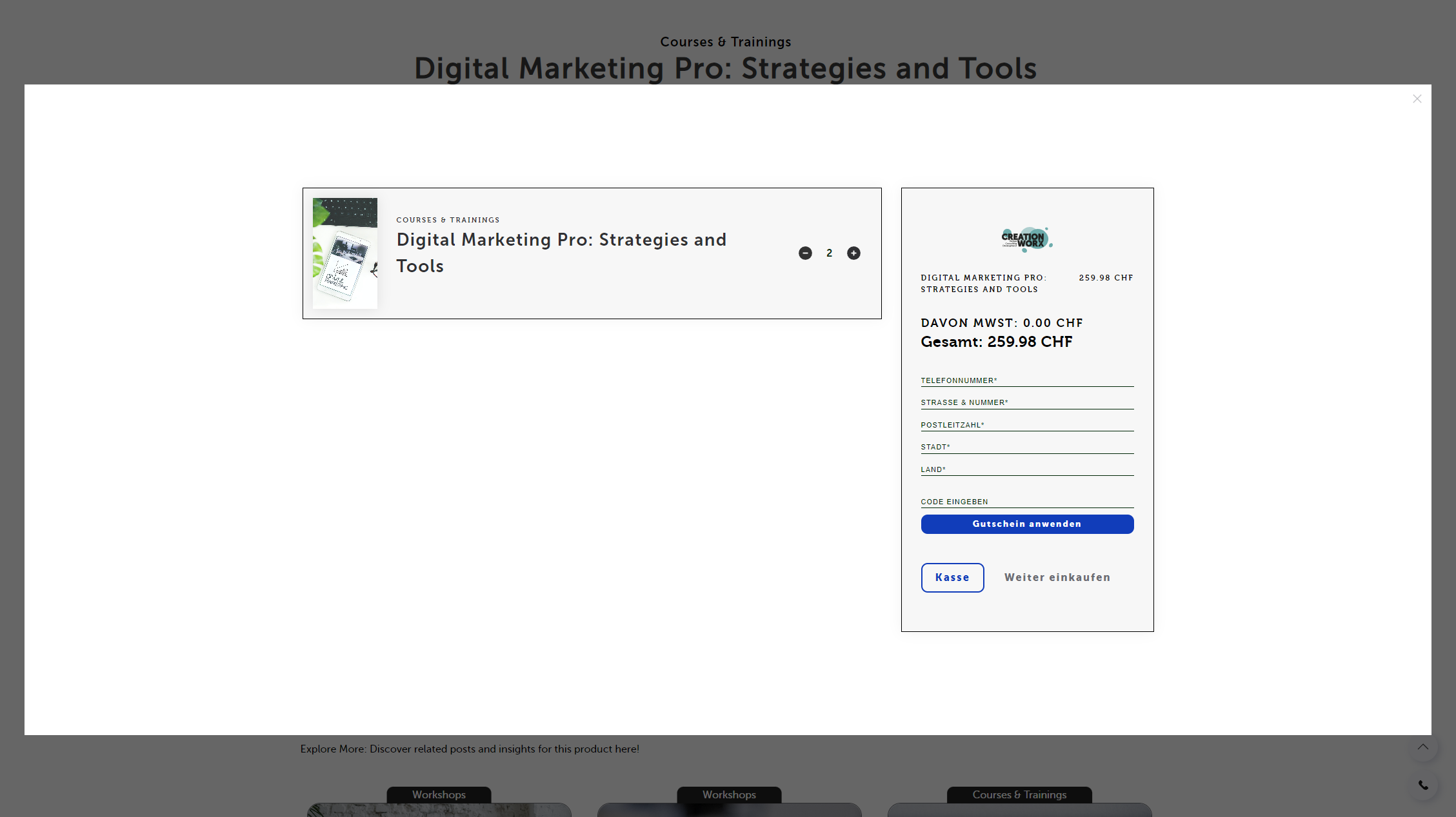Decrease quantity with the minus icon
This screenshot has width=1456, height=817.
[805, 253]
